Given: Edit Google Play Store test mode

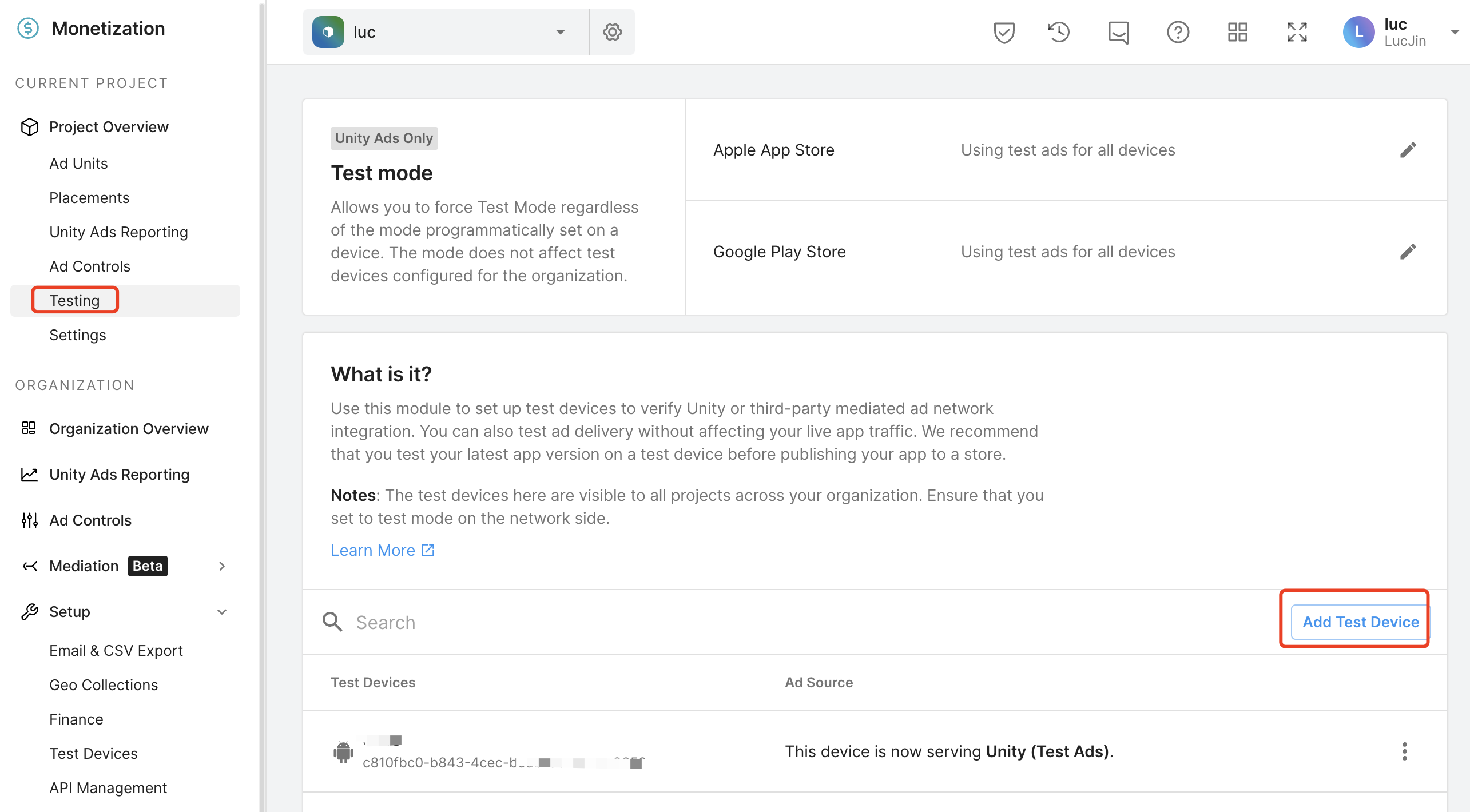Looking at the screenshot, I should [1408, 252].
